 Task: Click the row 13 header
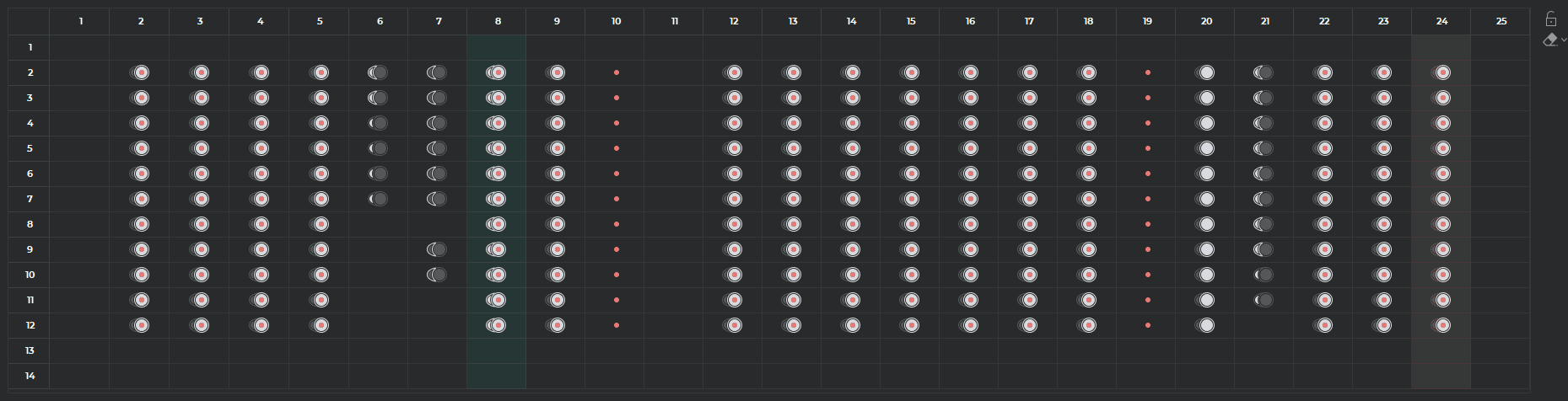[x=30, y=350]
